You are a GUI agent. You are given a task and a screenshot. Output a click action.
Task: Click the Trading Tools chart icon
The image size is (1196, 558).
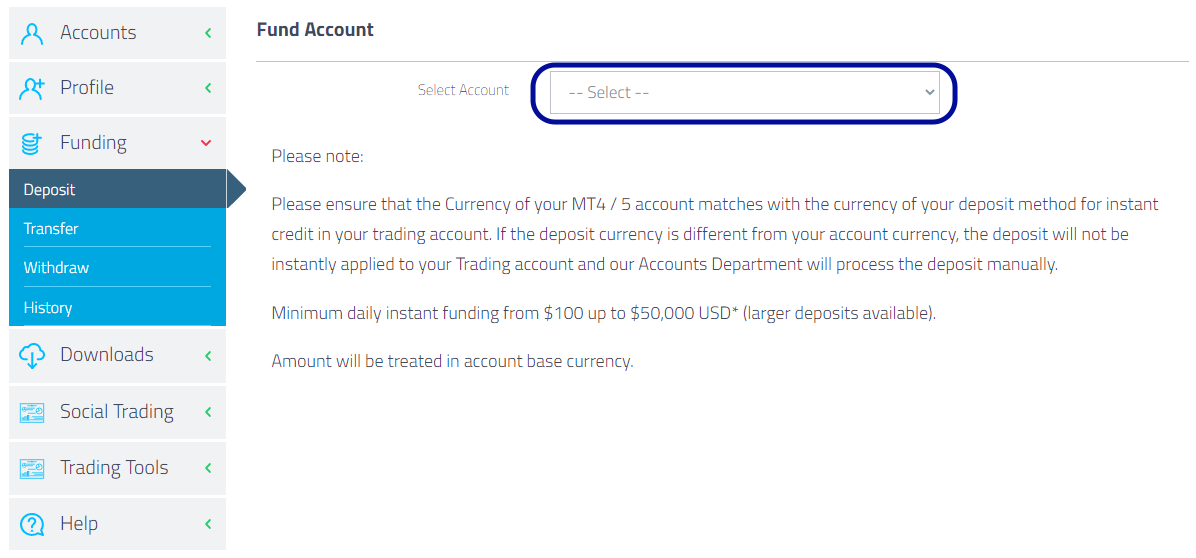click(x=32, y=468)
